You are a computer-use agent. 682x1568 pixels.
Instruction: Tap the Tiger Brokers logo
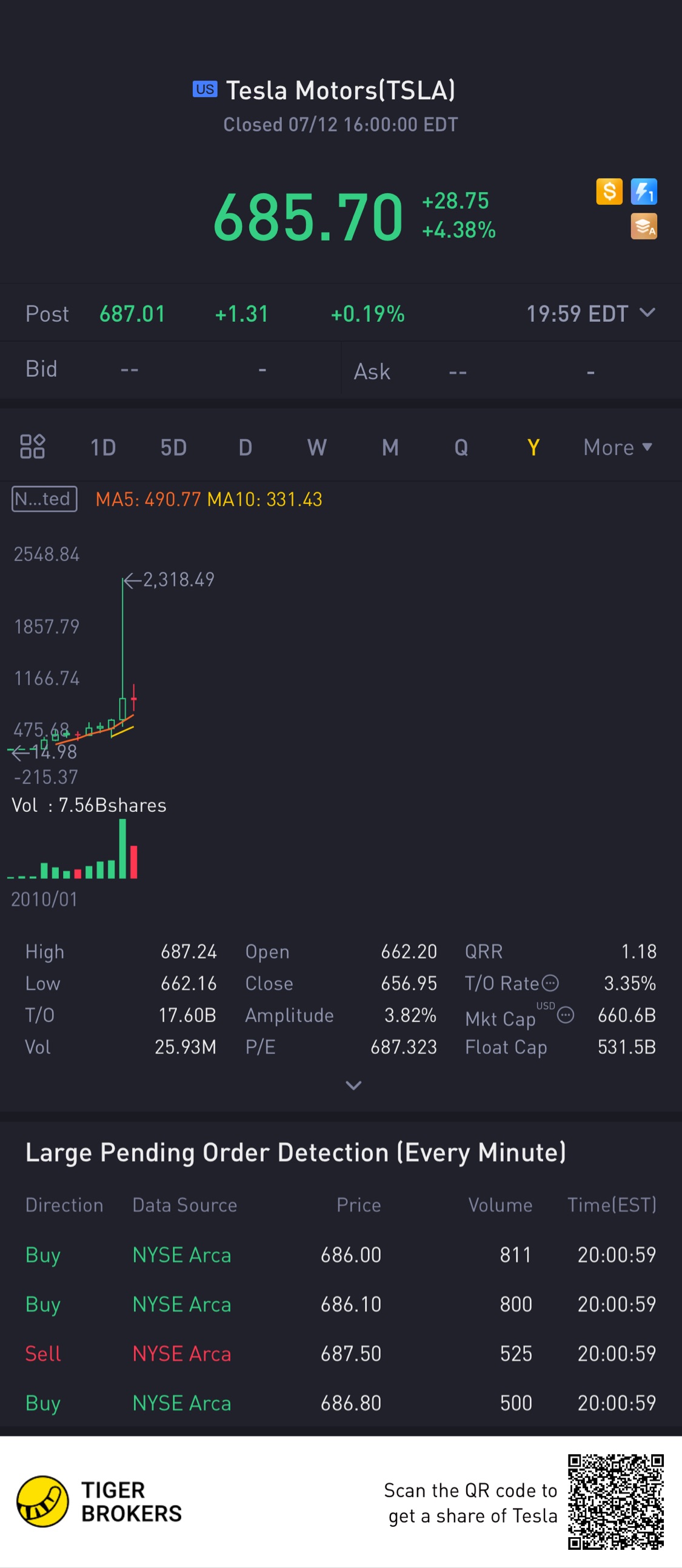(100, 1501)
